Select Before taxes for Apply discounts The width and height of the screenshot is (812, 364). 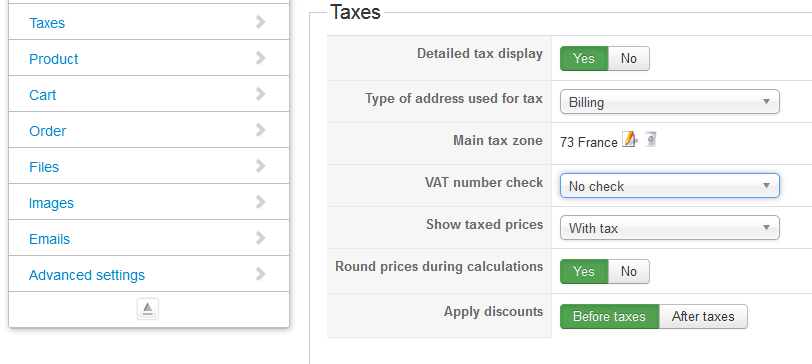(x=610, y=316)
